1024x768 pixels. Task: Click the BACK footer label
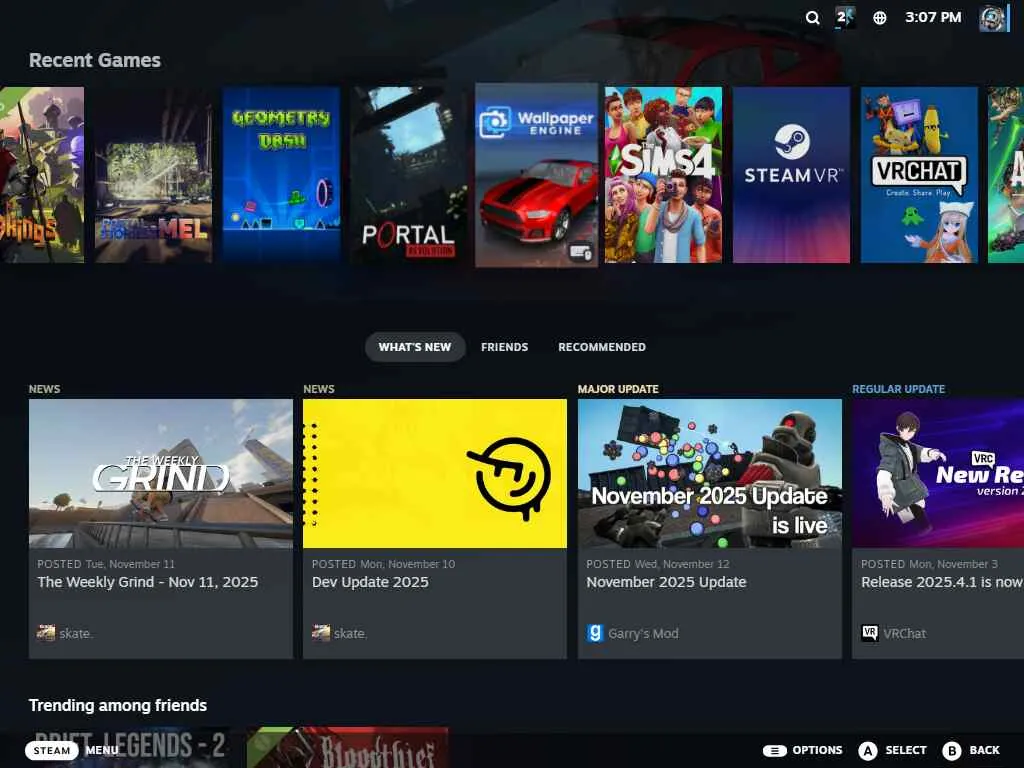click(984, 750)
